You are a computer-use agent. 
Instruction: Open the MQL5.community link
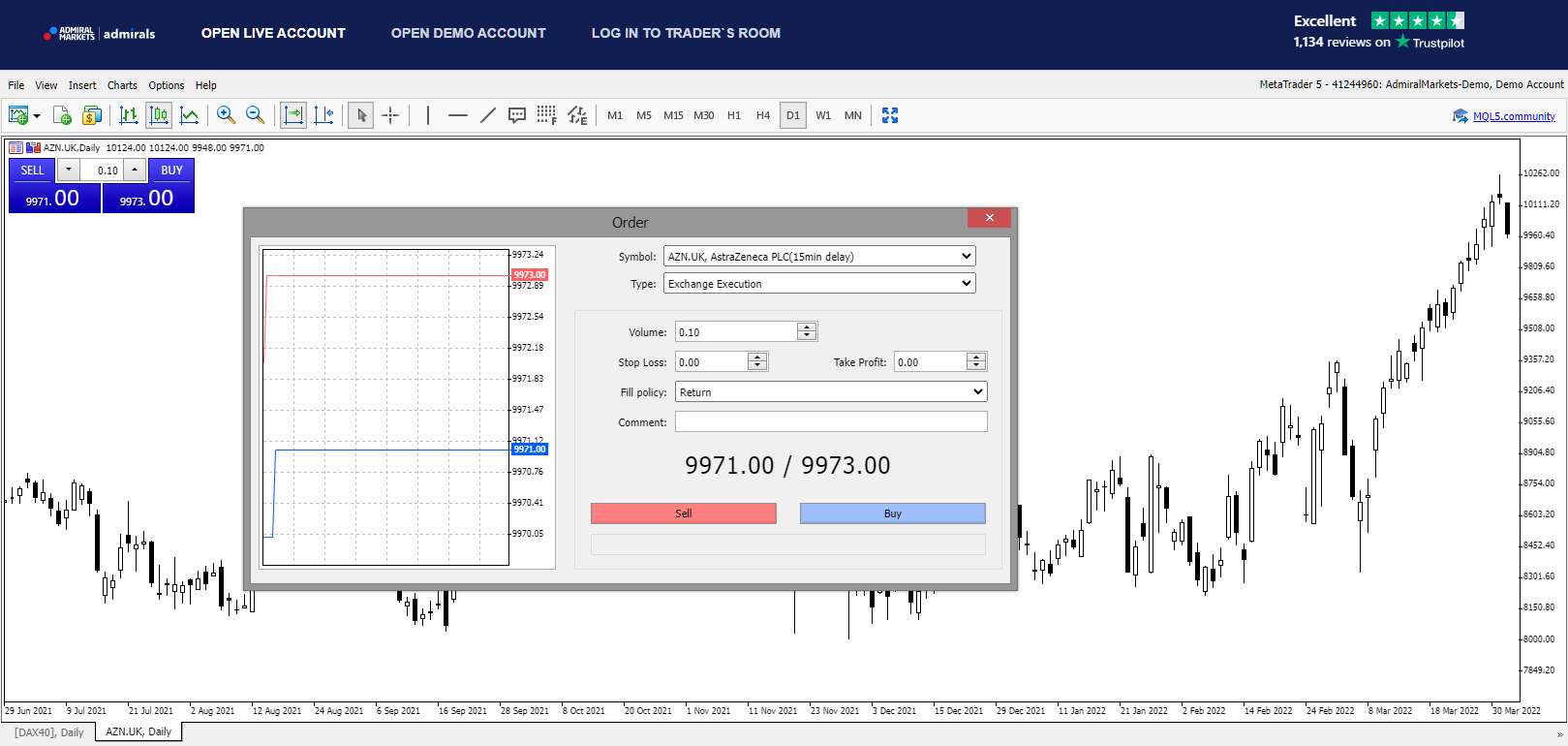click(1515, 116)
